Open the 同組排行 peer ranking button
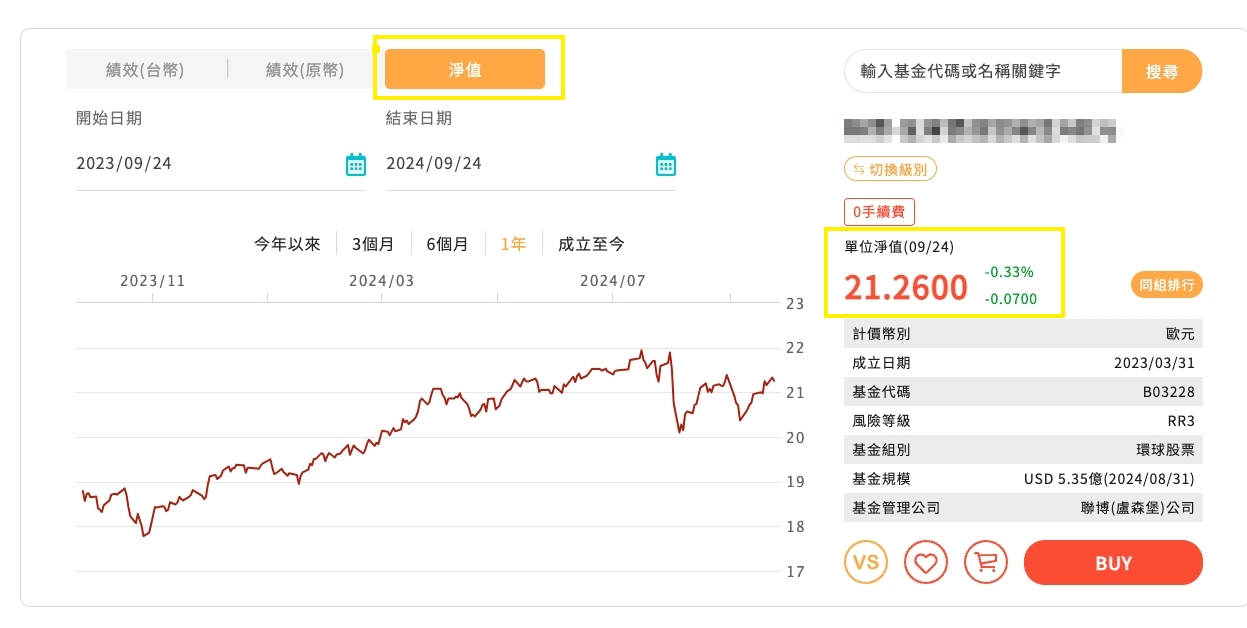The width and height of the screenshot is (1247, 628). point(1167,285)
